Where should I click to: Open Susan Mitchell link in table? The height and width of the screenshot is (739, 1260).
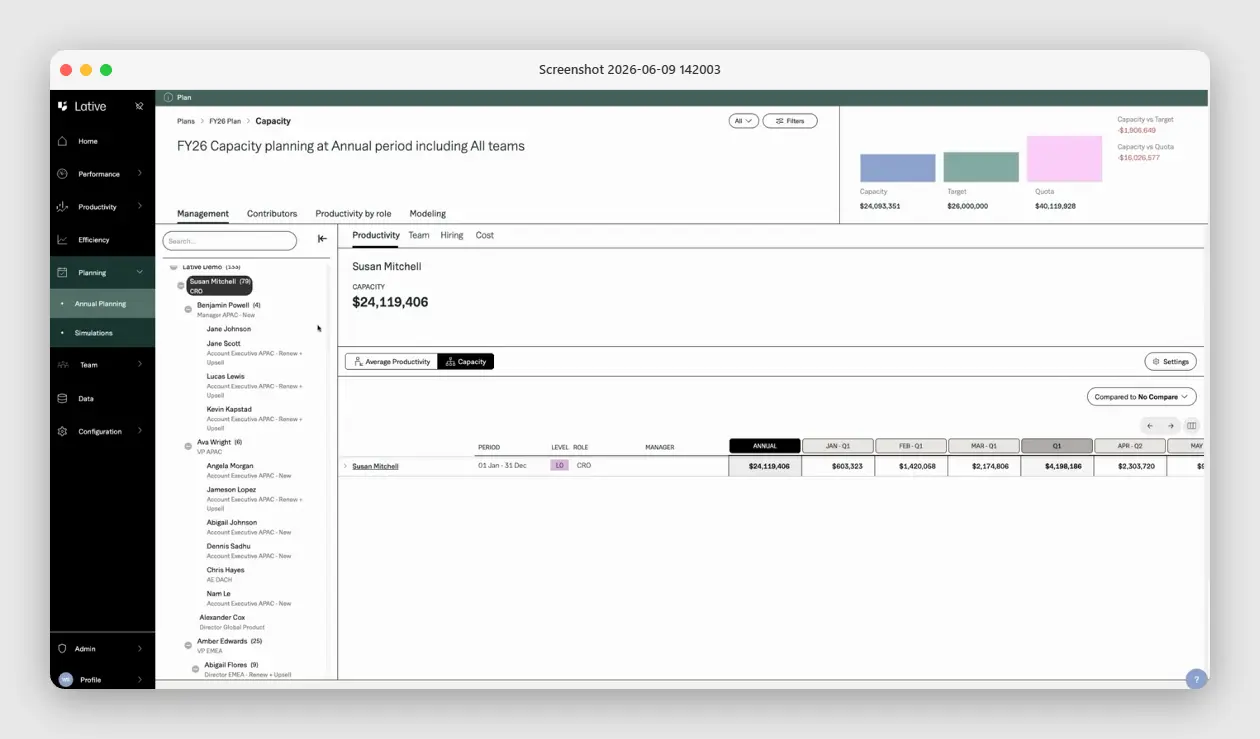coord(375,466)
